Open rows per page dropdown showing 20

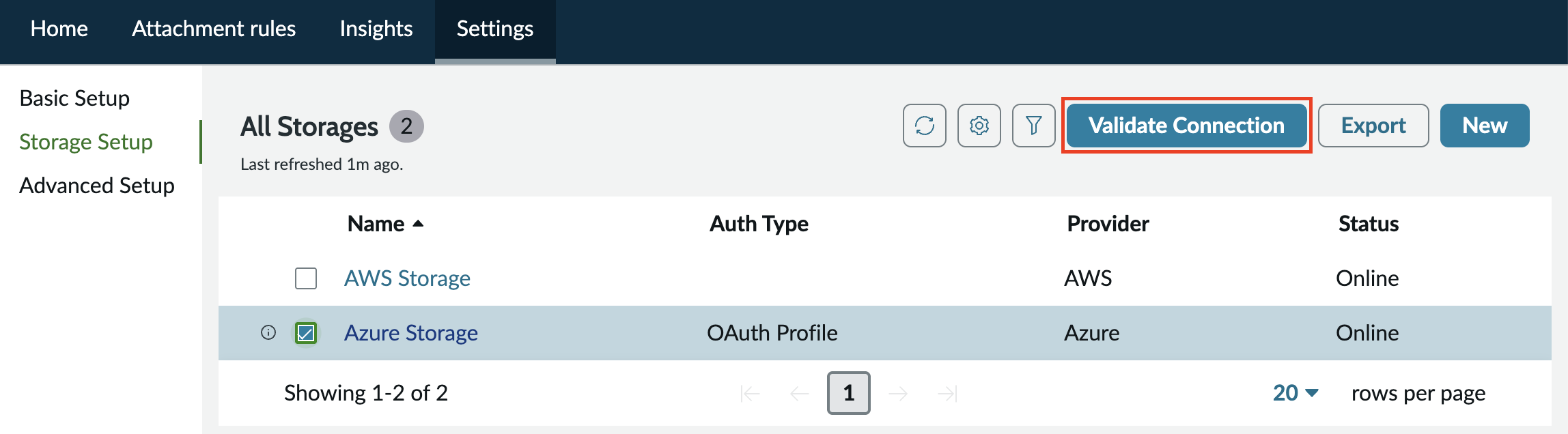(x=1296, y=393)
